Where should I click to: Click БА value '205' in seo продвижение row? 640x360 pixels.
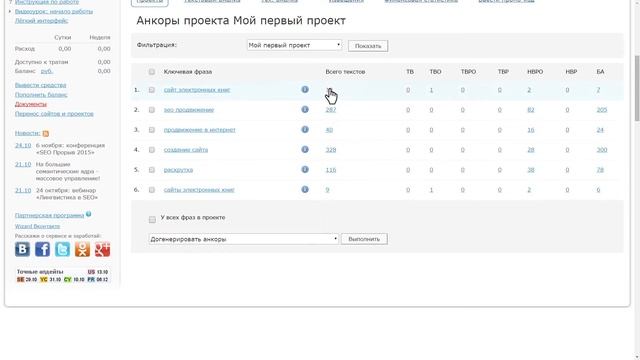602,110
